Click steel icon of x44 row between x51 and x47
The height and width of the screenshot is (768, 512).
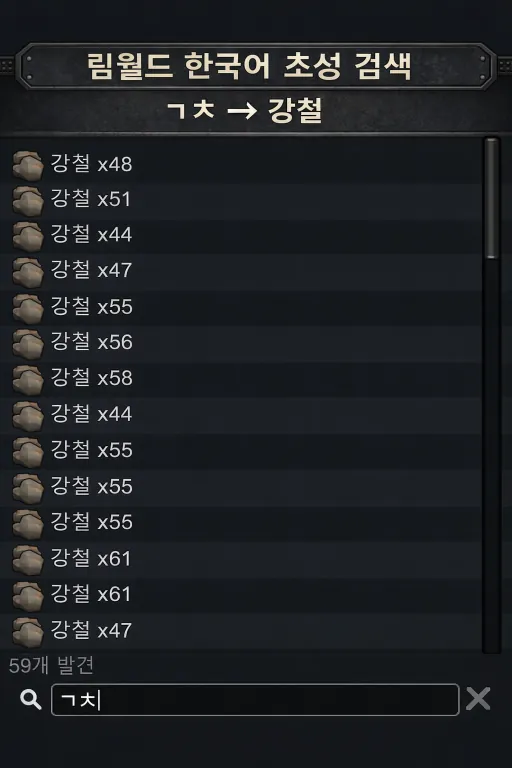tap(27, 237)
